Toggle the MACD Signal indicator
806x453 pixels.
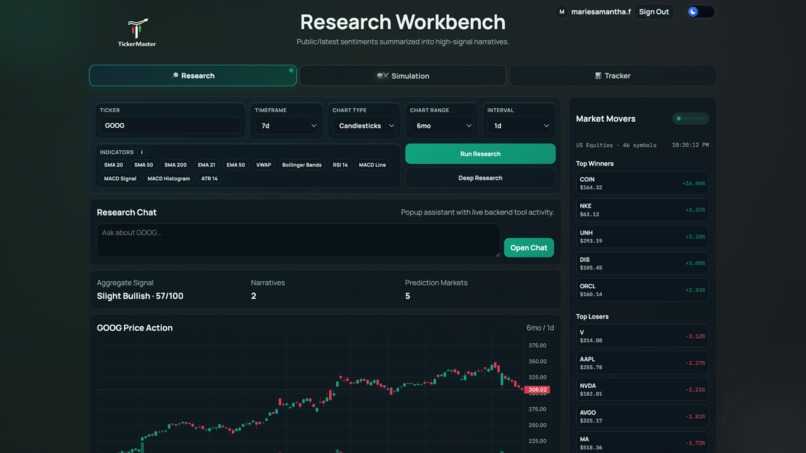coord(120,178)
